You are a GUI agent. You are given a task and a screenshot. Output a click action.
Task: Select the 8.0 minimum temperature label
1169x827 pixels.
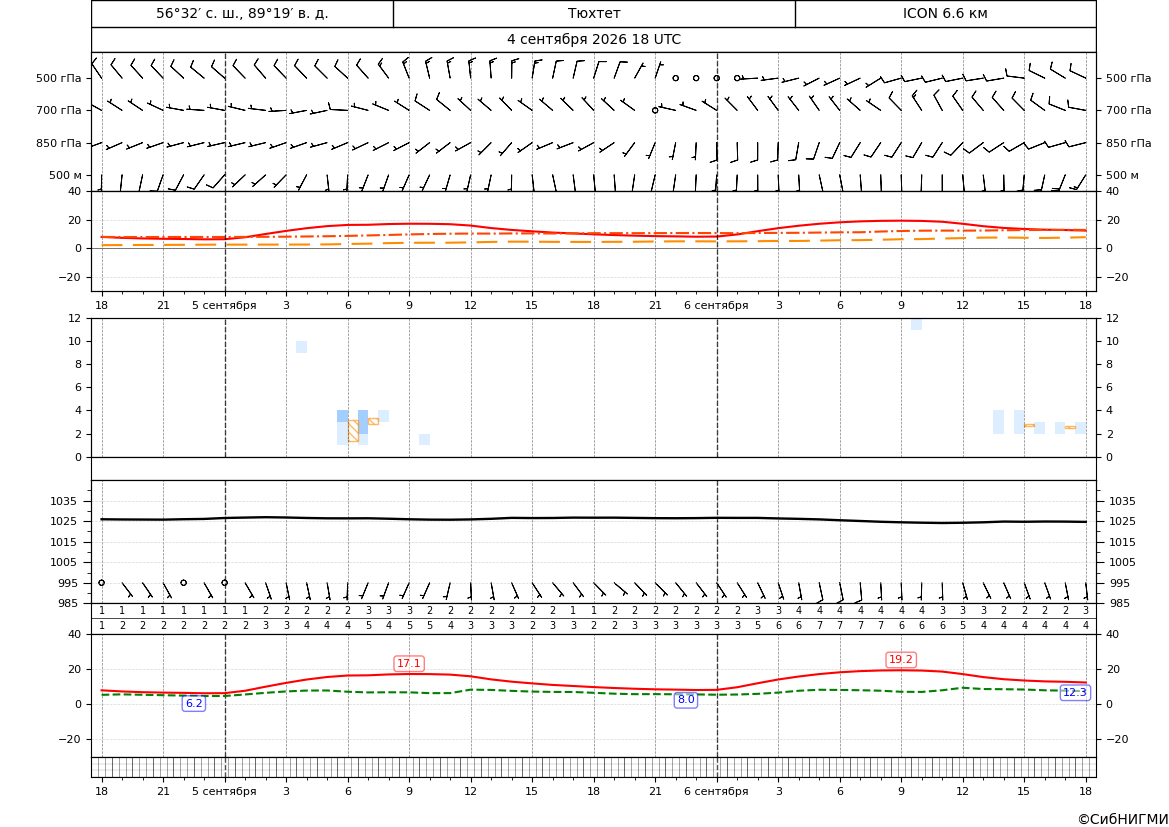(x=685, y=699)
